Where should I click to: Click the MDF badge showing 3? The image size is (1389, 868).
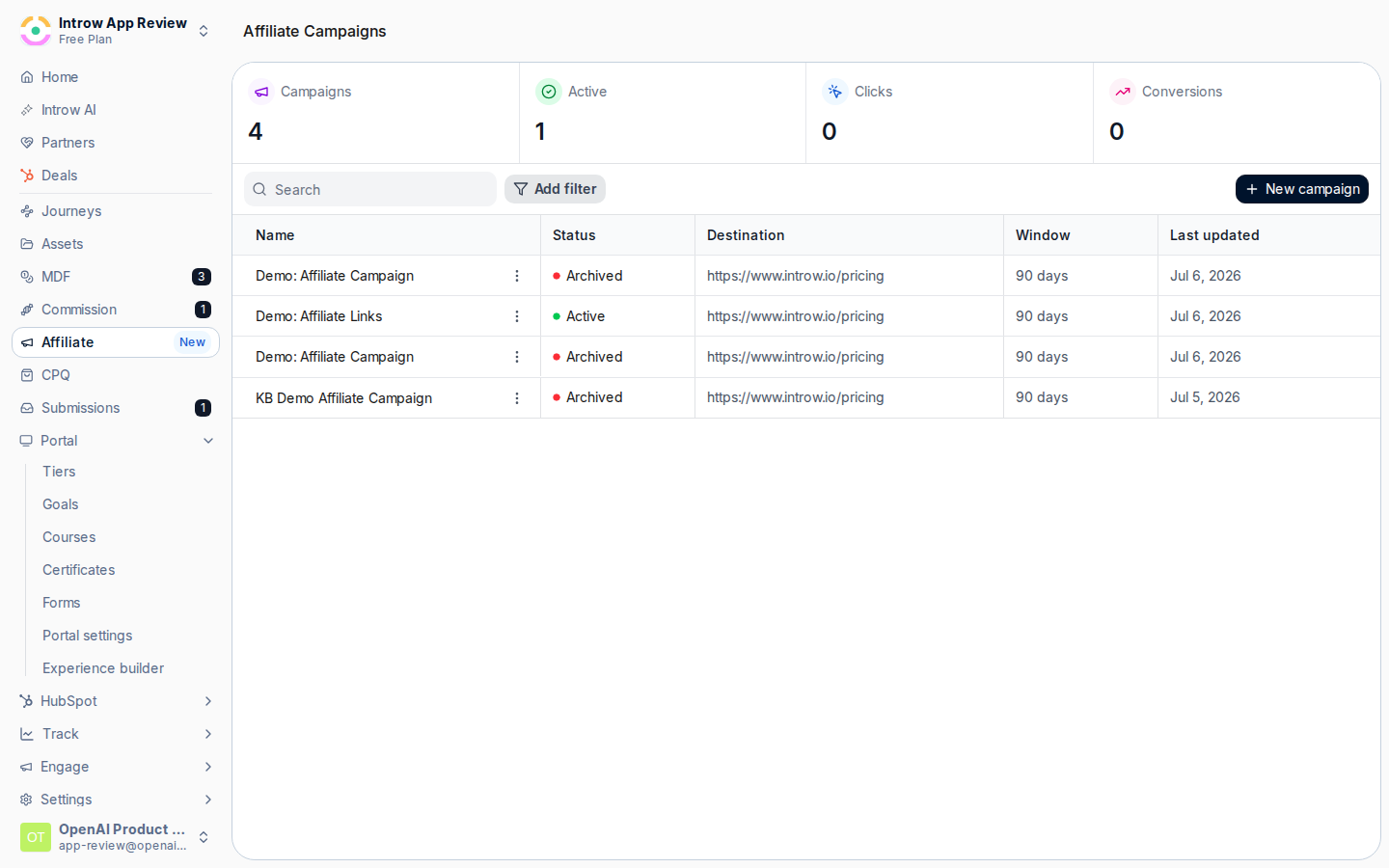click(x=202, y=277)
